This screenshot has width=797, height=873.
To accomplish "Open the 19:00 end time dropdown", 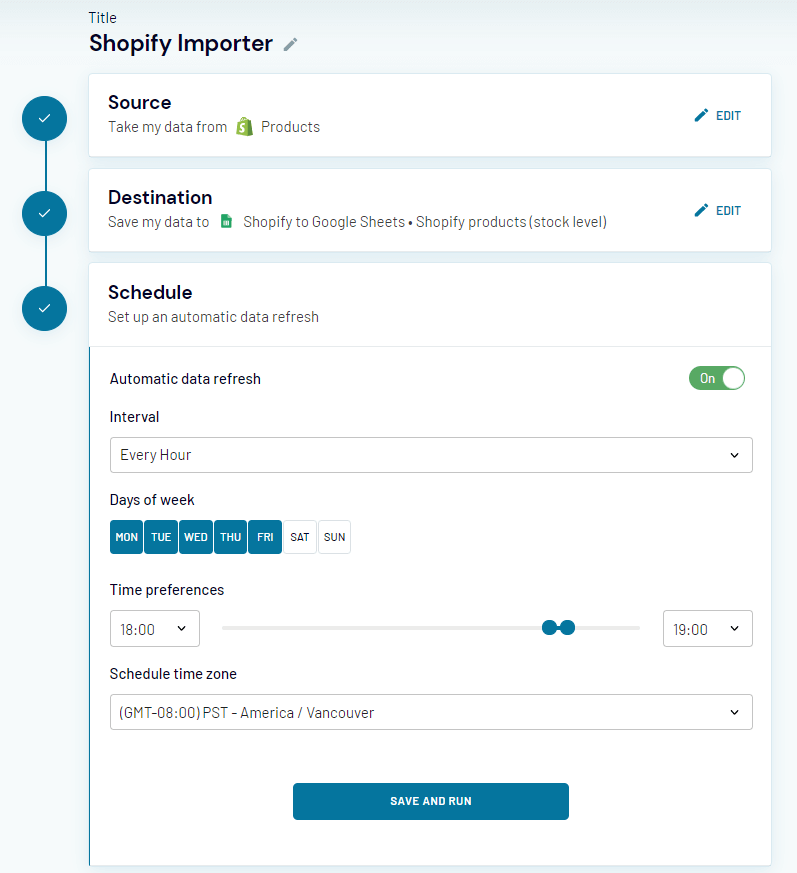I will (707, 629).
